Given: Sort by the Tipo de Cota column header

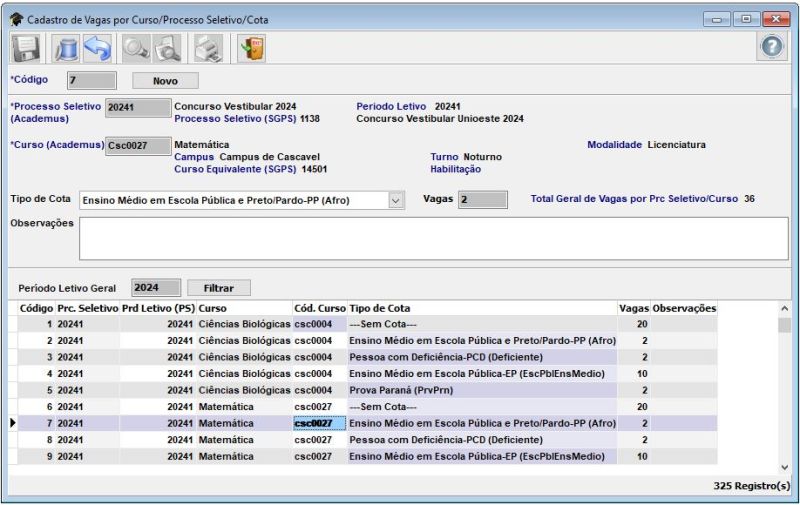Looking at the screenshot, I should coord(480,308).
